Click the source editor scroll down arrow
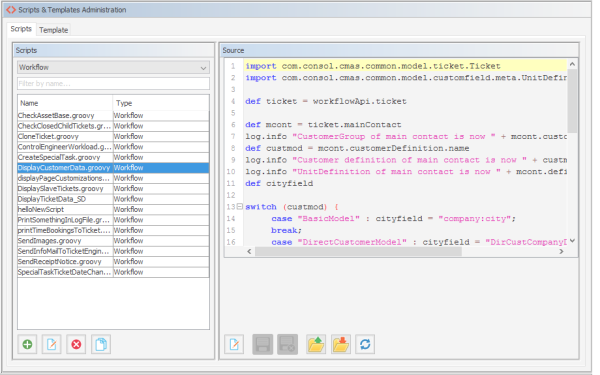Viewport: 600px width, 375px height. coord(572,241)
